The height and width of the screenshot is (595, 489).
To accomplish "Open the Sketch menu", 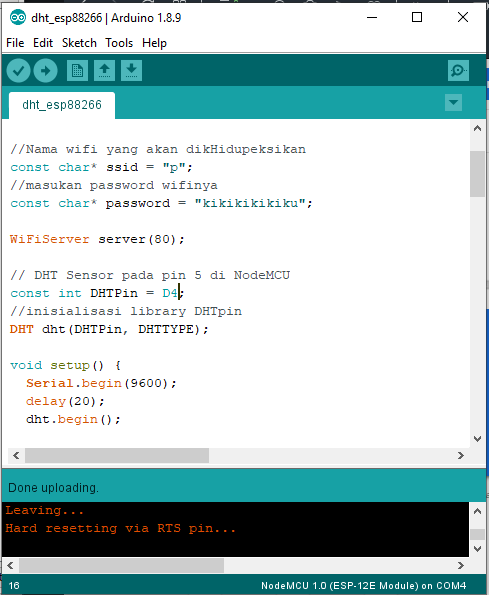I will (79, 43).
